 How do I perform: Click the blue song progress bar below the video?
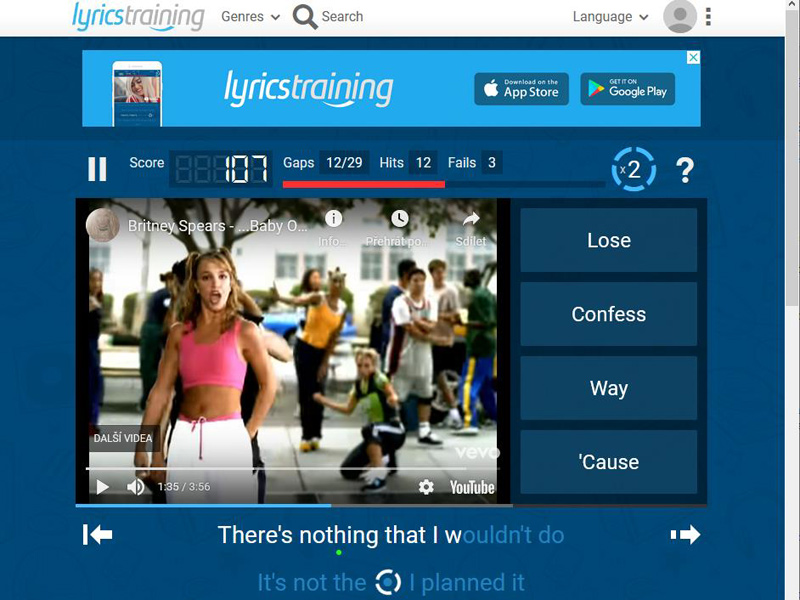point(391,506)
